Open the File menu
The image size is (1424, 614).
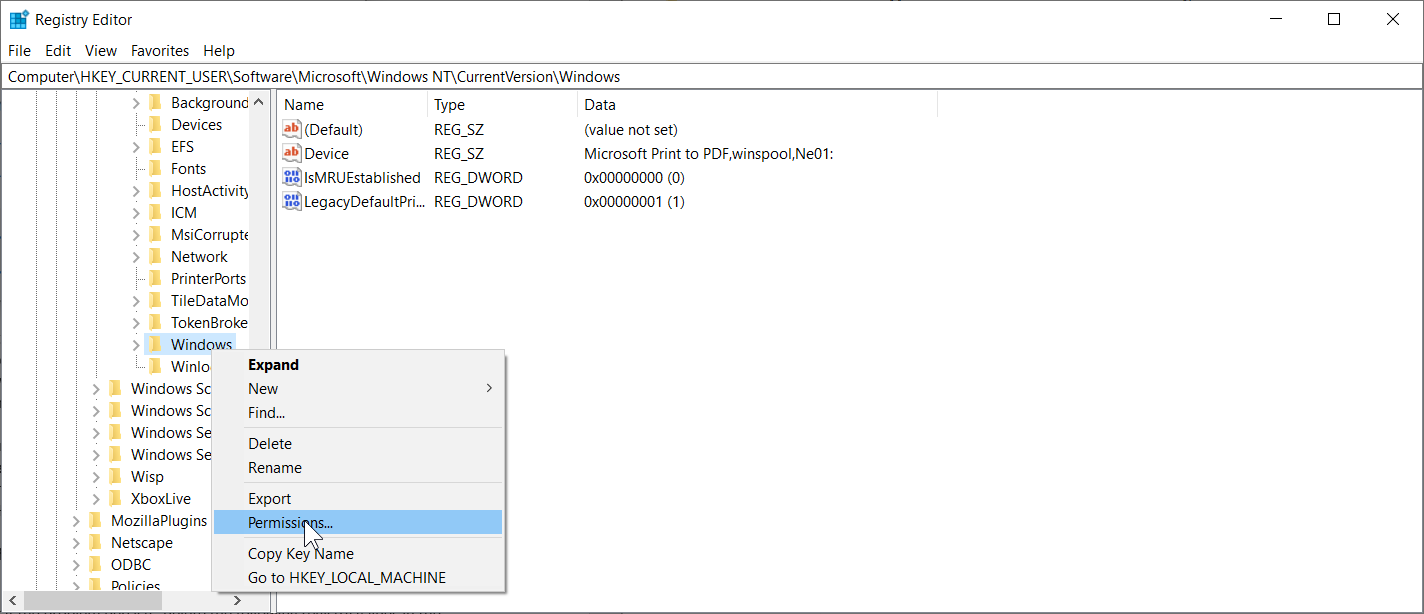[19, 50]
